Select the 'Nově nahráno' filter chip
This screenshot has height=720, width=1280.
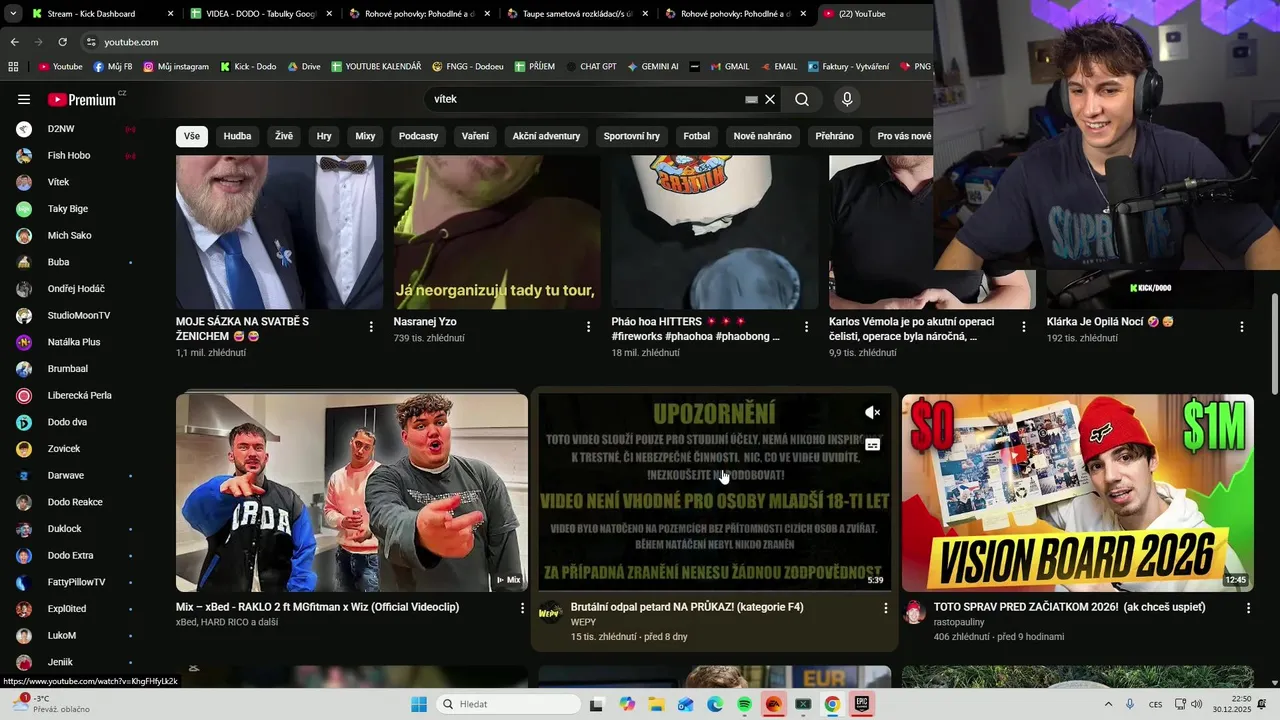click(x=762, y=136)
